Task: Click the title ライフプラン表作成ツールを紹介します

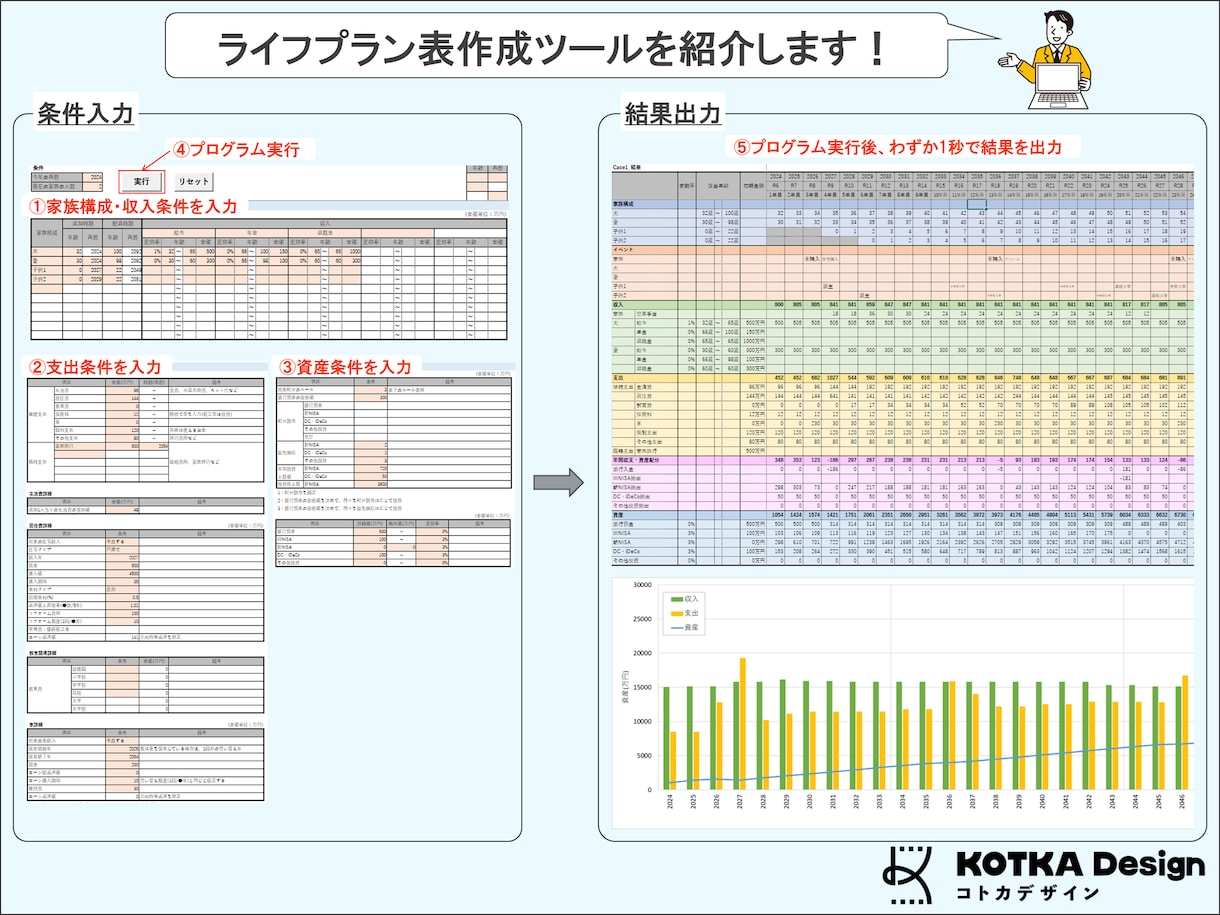Action: (x=552, y=47)
